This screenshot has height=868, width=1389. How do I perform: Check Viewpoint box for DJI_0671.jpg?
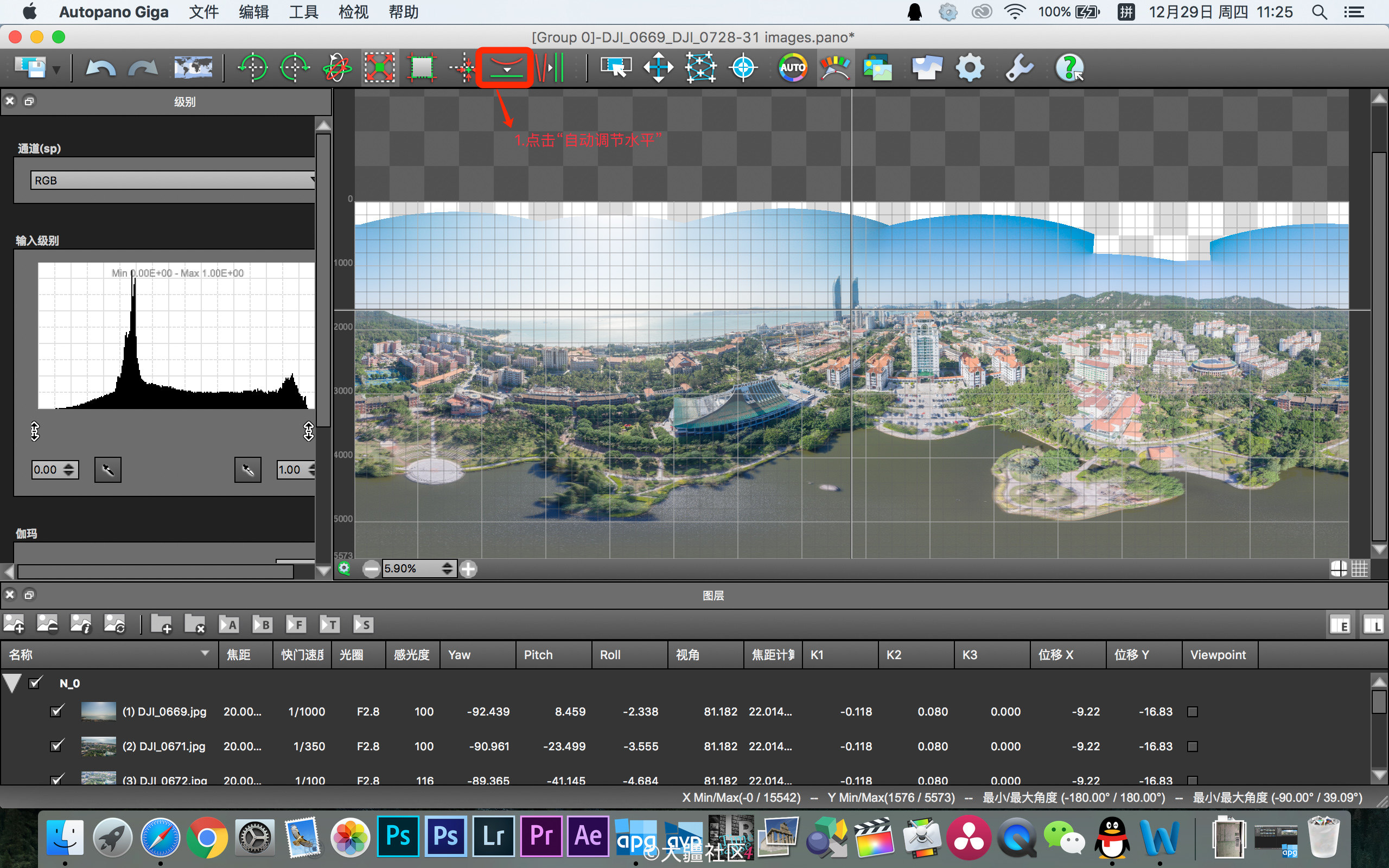[1192, 746]
